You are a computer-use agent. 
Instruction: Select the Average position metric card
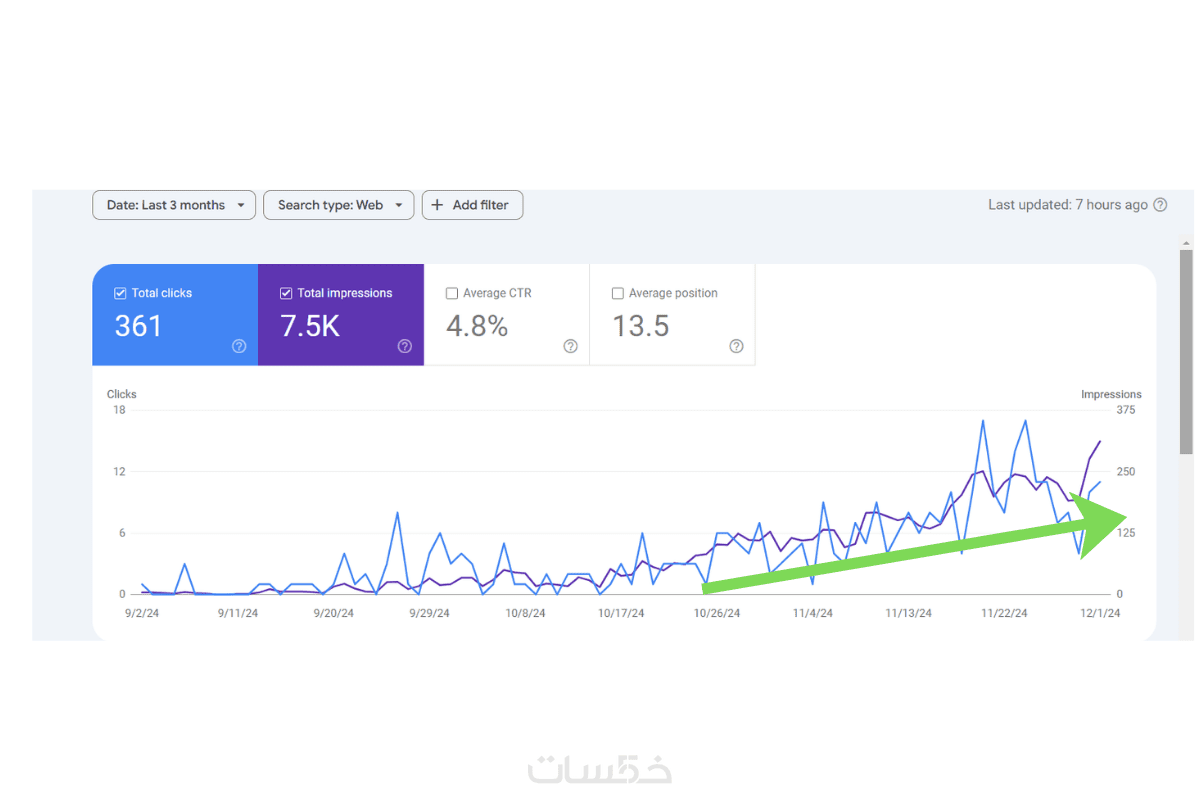(x=672, y=314)
